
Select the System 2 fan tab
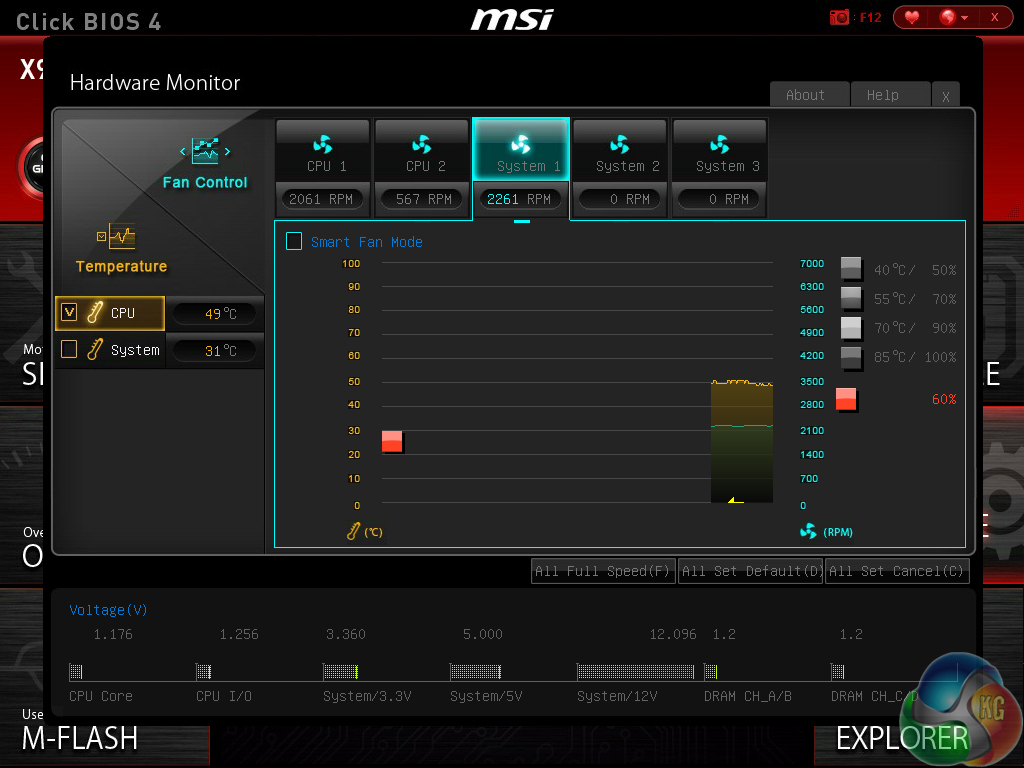click(620, 150)
